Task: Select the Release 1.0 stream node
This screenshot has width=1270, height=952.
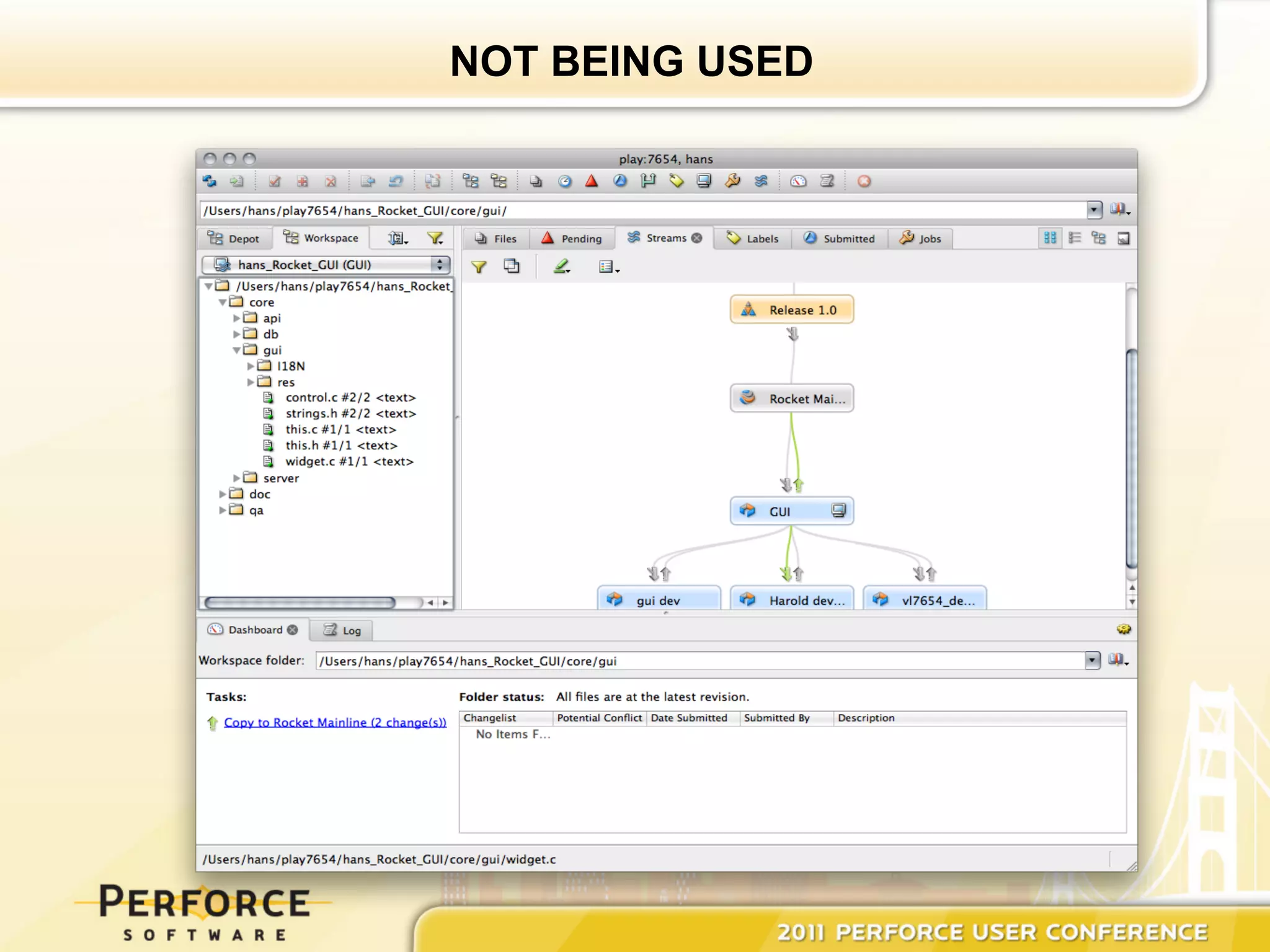Action: click(x=792, y=310)
